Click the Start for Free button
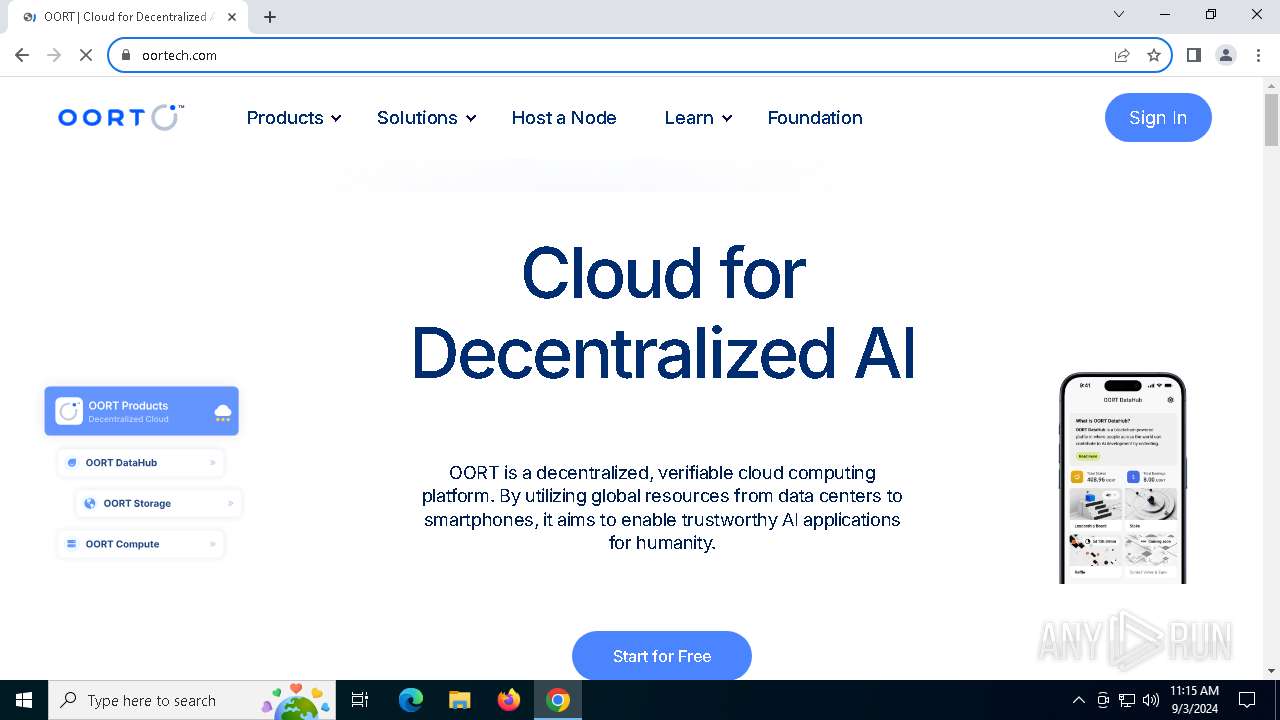Image resolution: width=1280 pixels, height=720 pixels. [x=662, y=656]
